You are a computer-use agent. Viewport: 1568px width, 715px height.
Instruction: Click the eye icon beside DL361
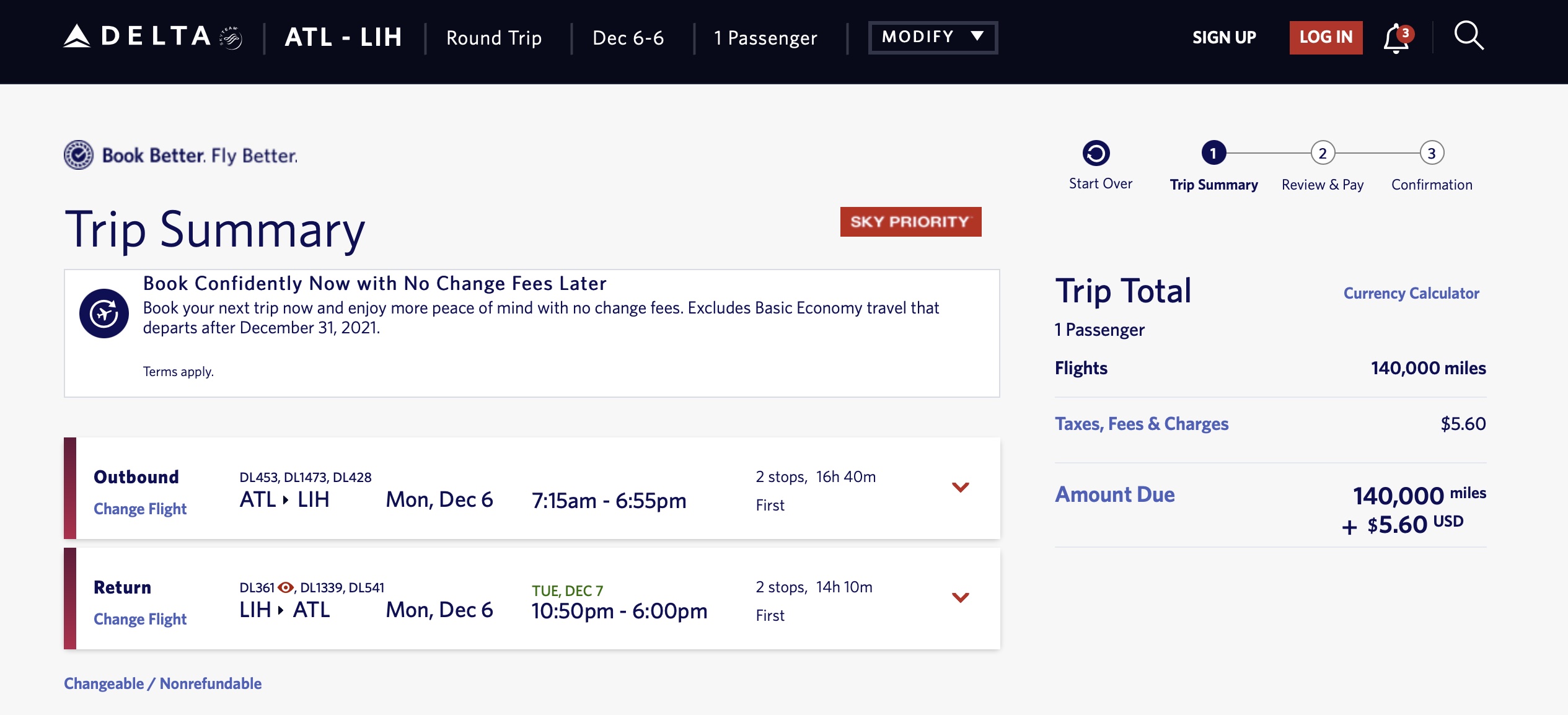click(286, 587)
